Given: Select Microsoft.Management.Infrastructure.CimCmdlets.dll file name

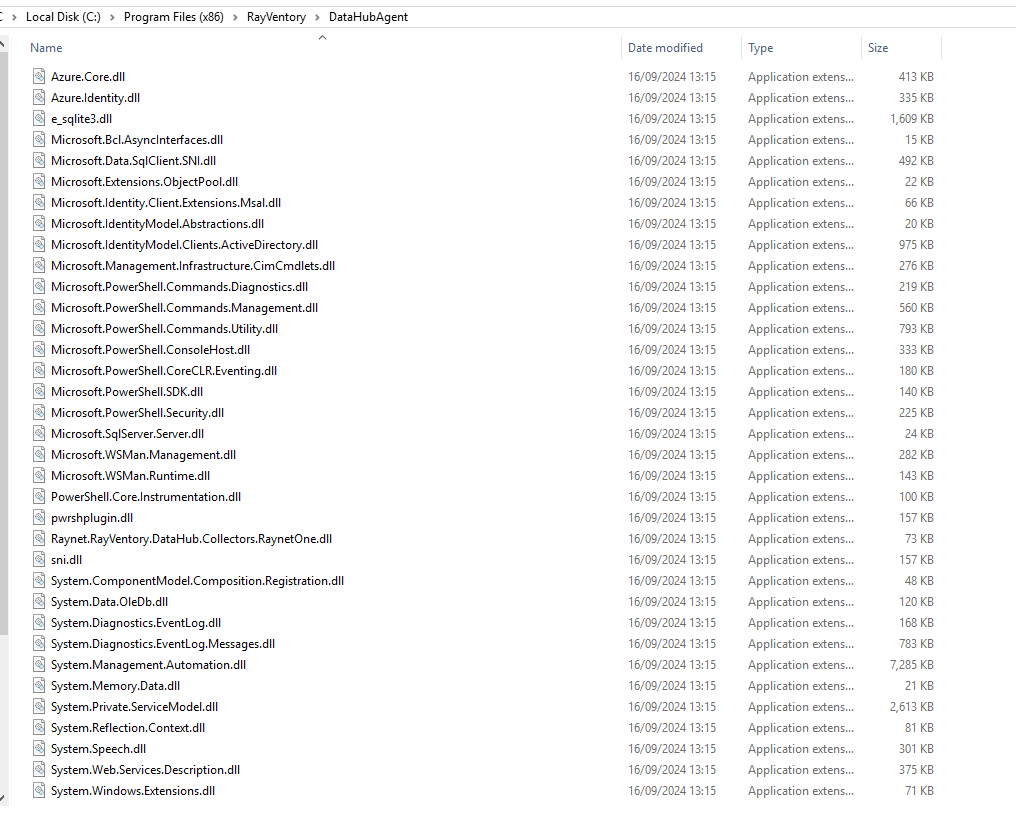Looking at the screenshot, I should point(193,266).
